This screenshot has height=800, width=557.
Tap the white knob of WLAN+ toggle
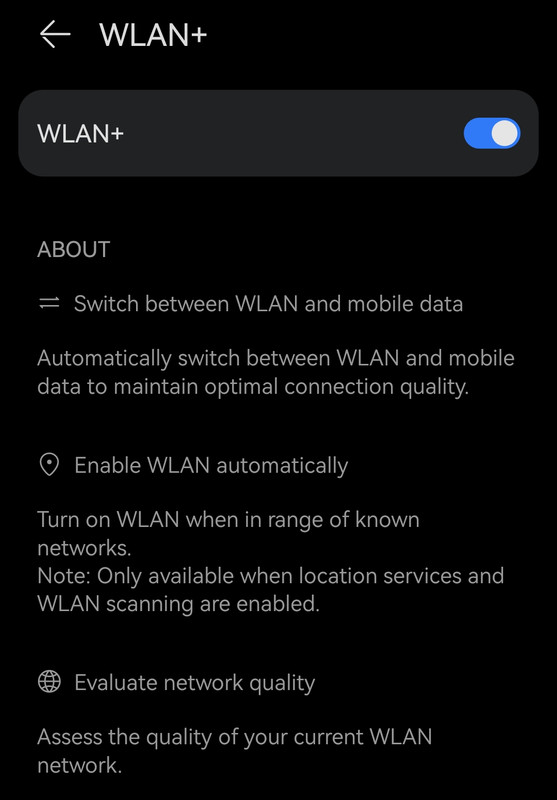click(504, 133)
